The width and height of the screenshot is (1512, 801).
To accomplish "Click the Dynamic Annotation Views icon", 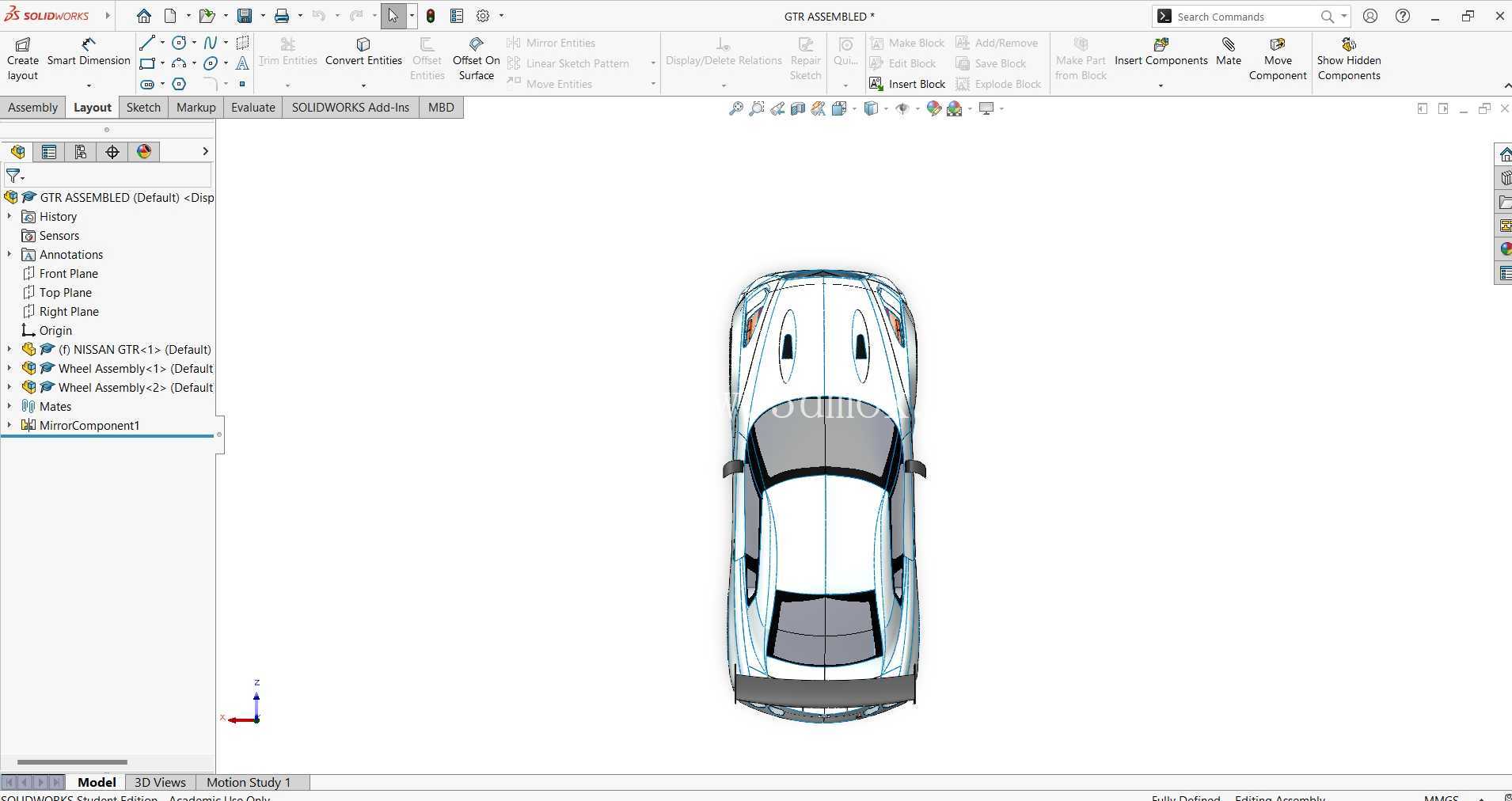I will pyautogui.click(x=819, y=108).
